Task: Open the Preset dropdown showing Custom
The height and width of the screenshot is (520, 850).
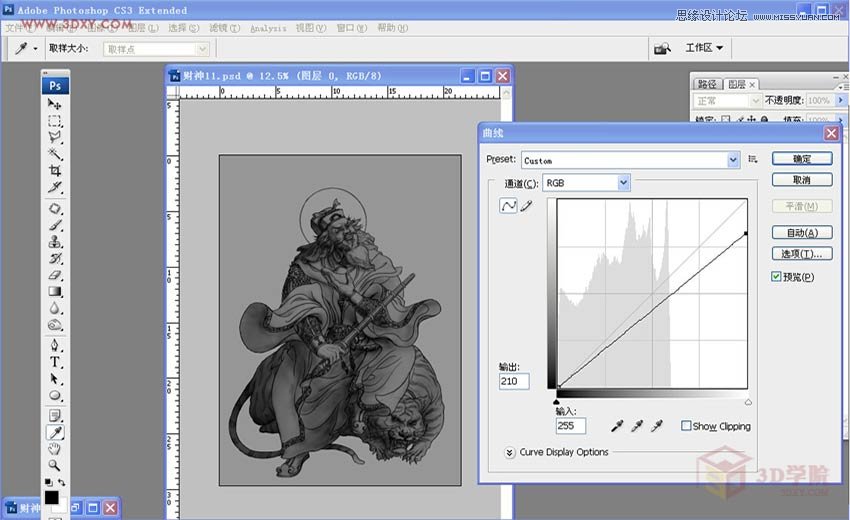Action: 630,160
